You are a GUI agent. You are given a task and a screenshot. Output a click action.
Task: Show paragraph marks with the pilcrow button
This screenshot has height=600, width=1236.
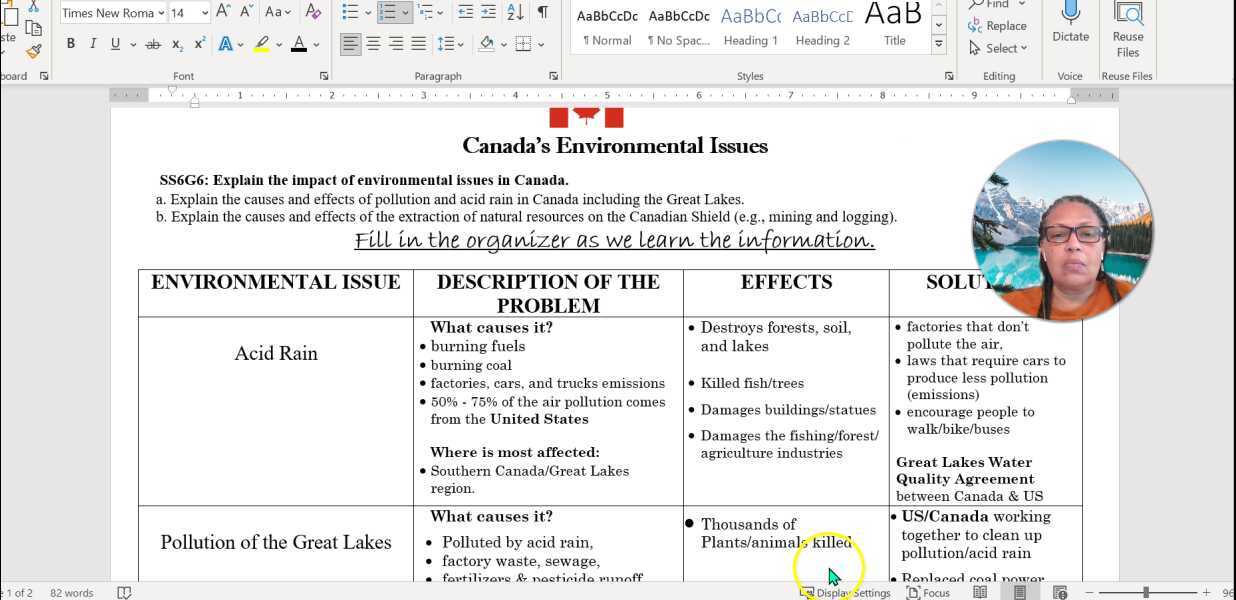(540, 12)
